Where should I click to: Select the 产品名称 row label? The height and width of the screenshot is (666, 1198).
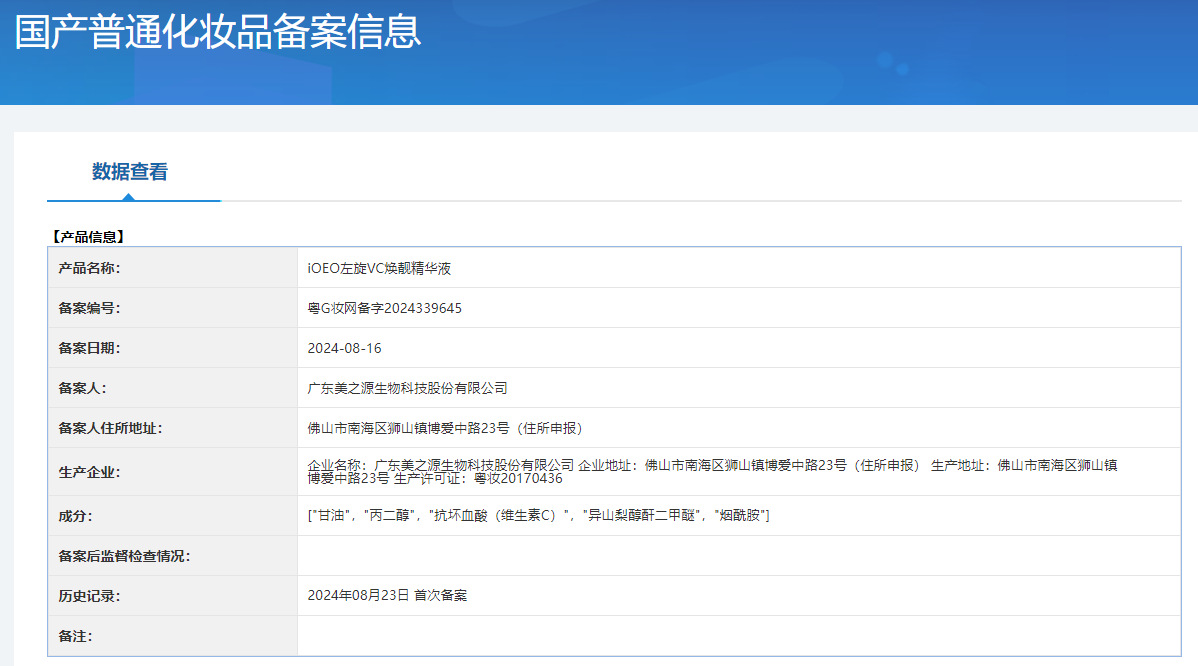[x=89, y=268]
